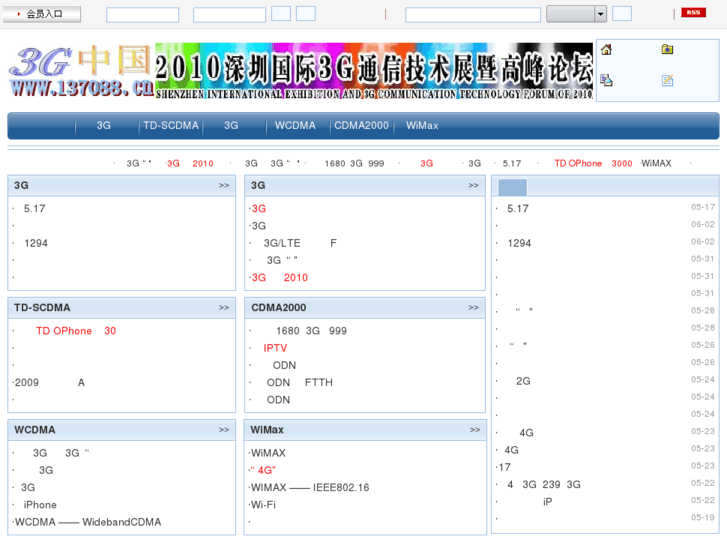Open '5.17' link in the left 3G panel
727x545 pixels.
pyautogui.click(x=34, y=209)
